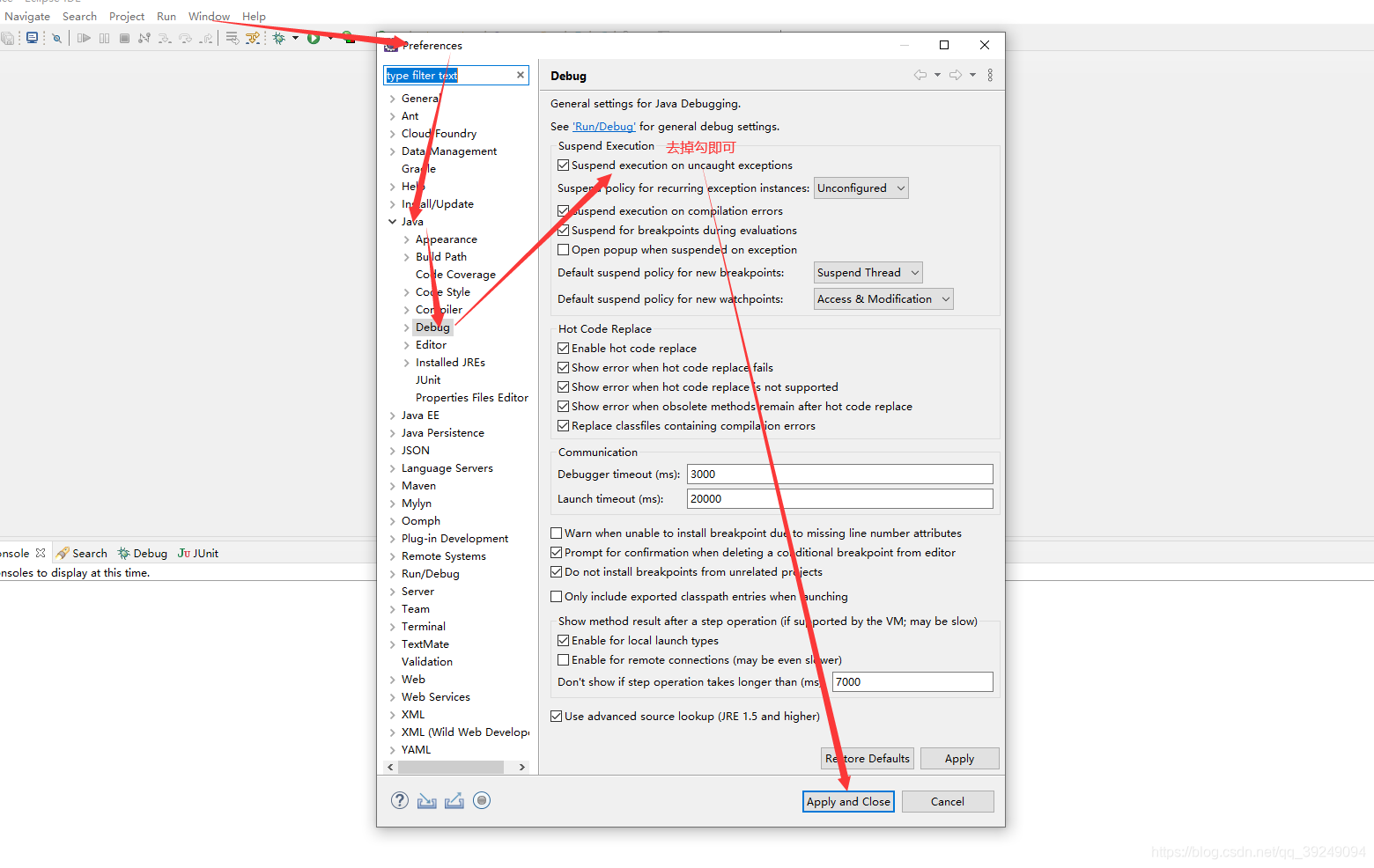Open the Suspend Thread breakpoint policy dropdown

868,272
